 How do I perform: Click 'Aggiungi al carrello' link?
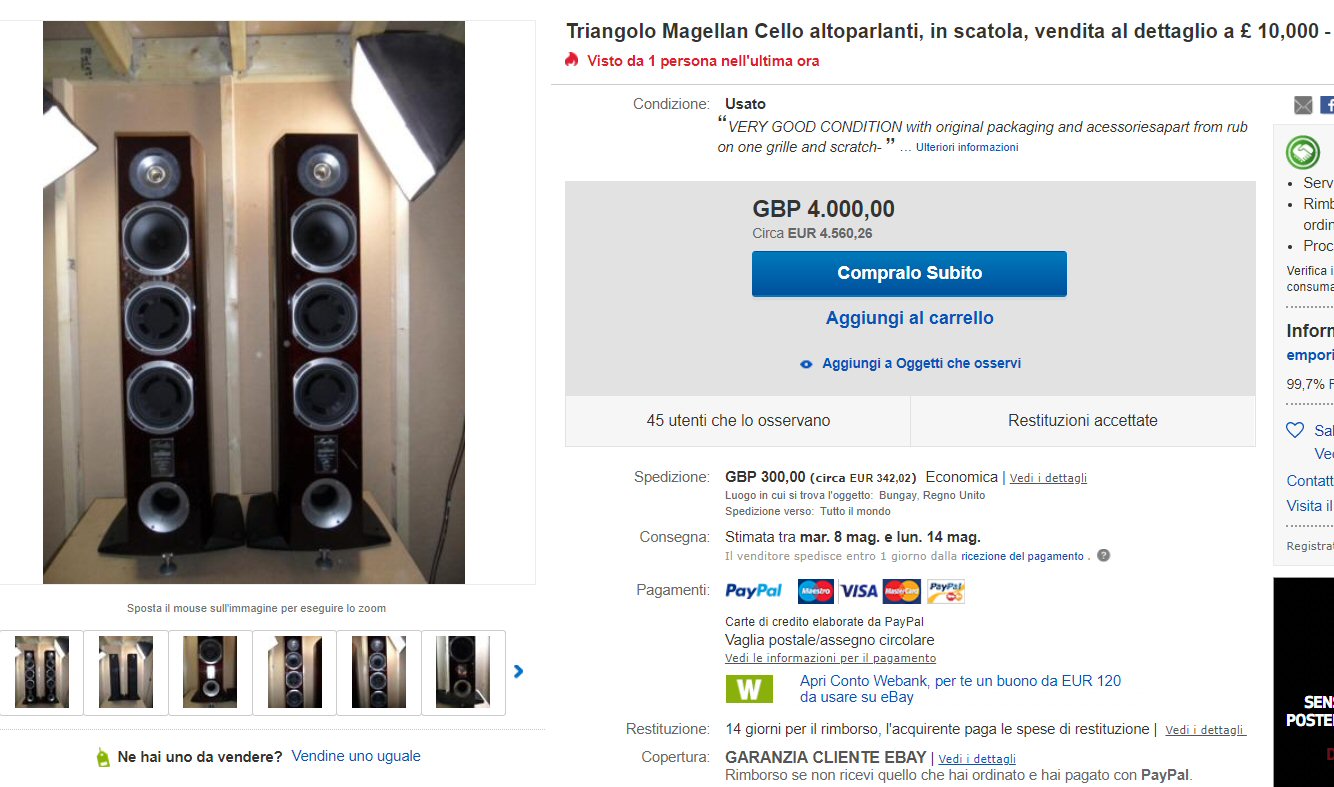909,318
